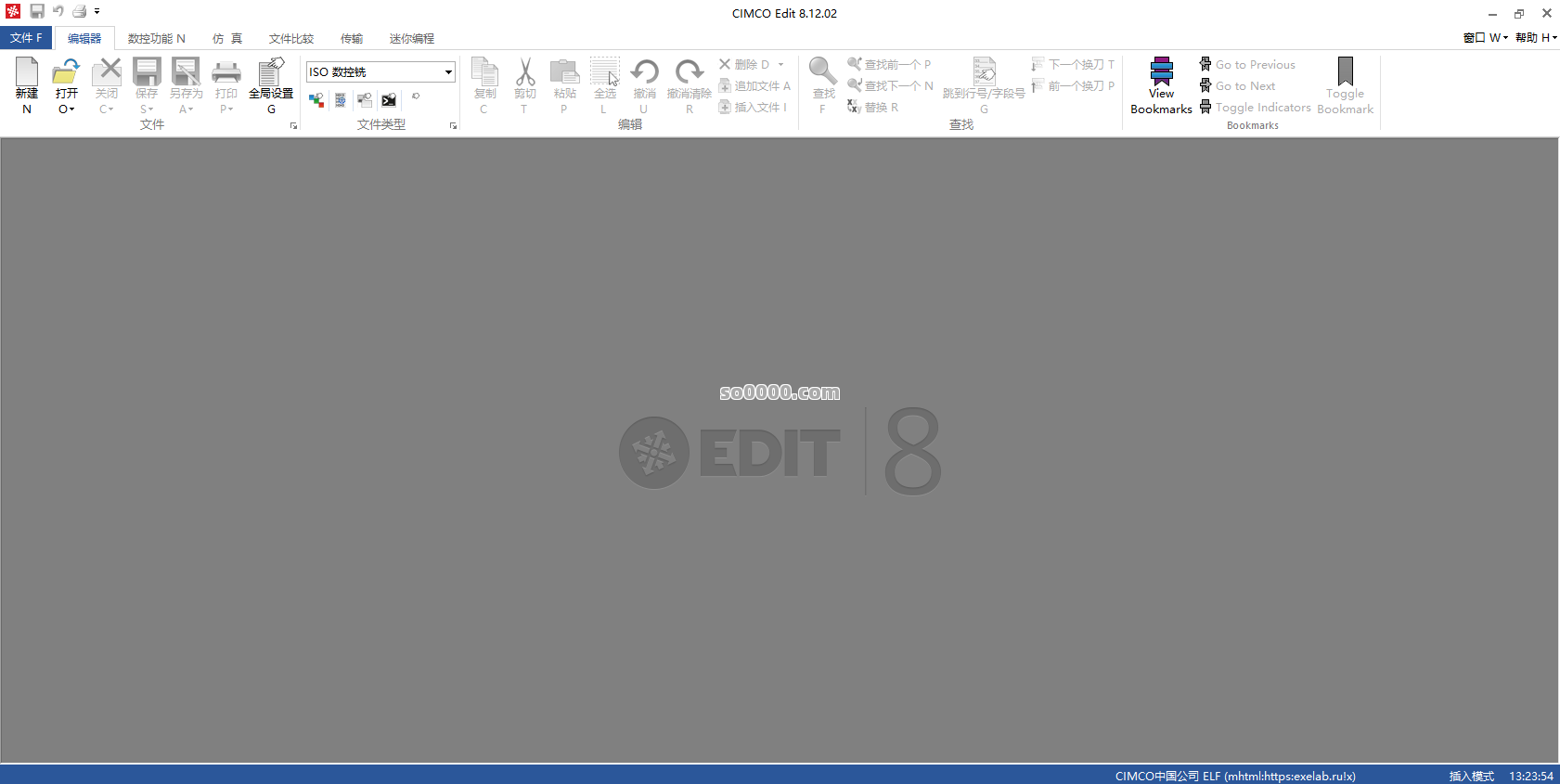Click Go to Previous bookmark
Viewport: 1560px width, 784px height.
click(x=1247, y=64)
